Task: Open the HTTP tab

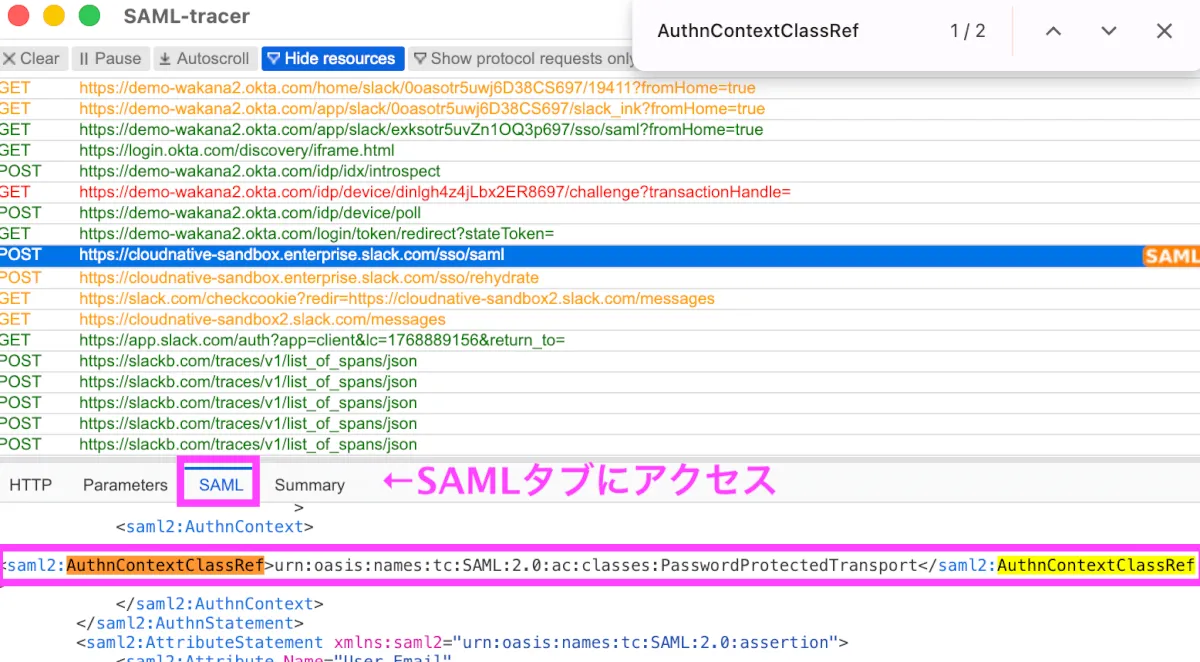Action: [30, 485]
